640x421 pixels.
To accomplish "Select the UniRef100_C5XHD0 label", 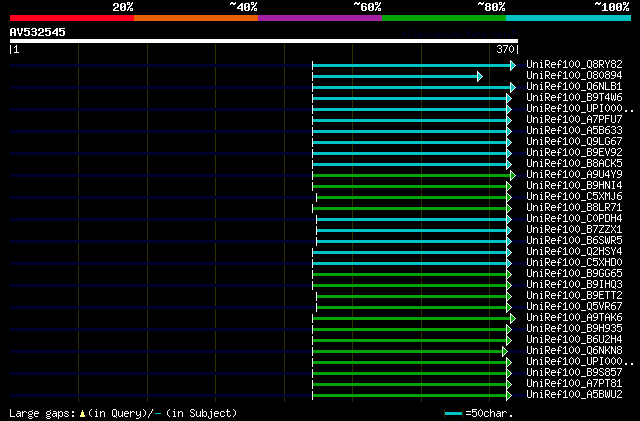I will pos(574,263).
